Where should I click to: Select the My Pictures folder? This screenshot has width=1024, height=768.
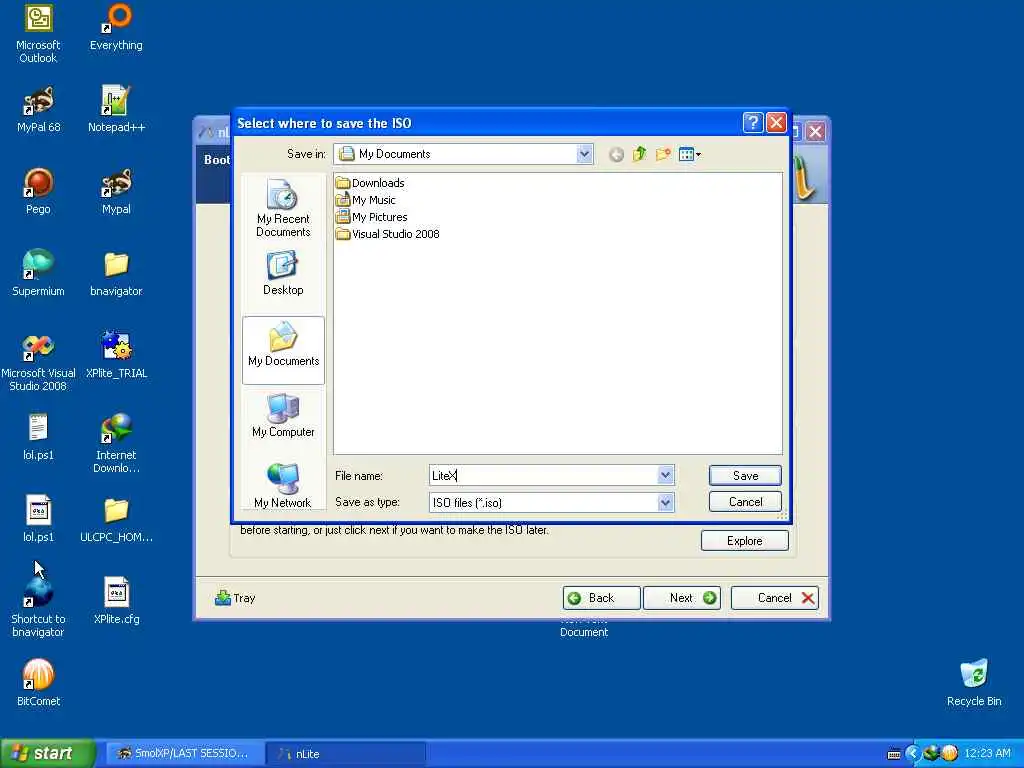tap(372, 217)
